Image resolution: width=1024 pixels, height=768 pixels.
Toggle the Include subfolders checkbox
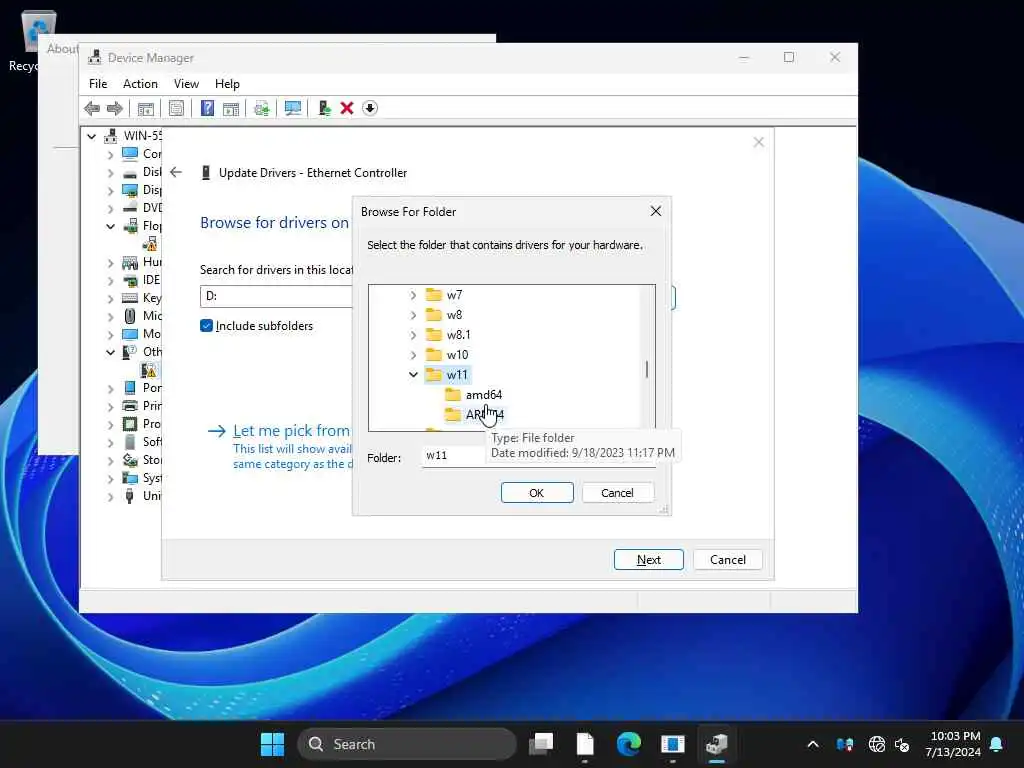pyautogui.click(x=206, y=326)
